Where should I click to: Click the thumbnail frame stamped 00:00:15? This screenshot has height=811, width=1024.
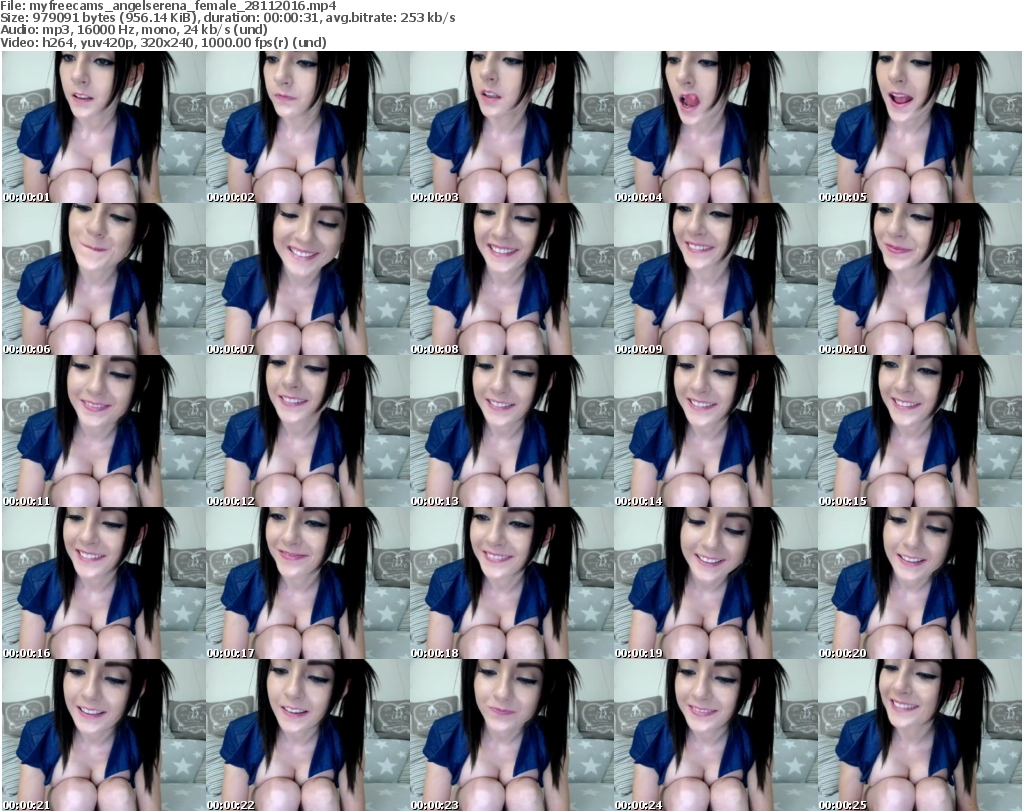[920, 431]
